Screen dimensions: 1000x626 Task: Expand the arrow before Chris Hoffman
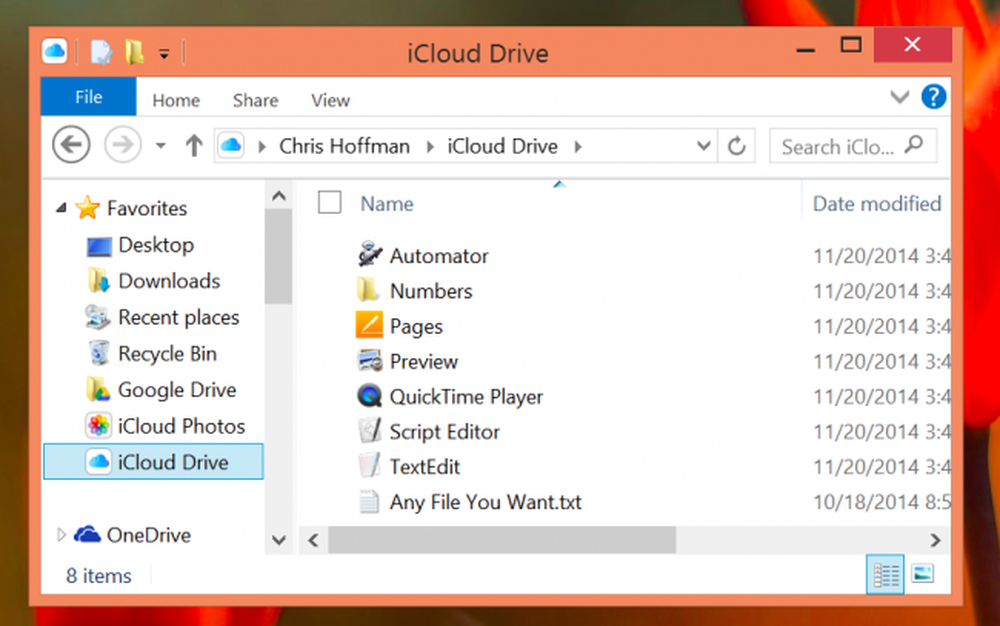pos(261,147)
